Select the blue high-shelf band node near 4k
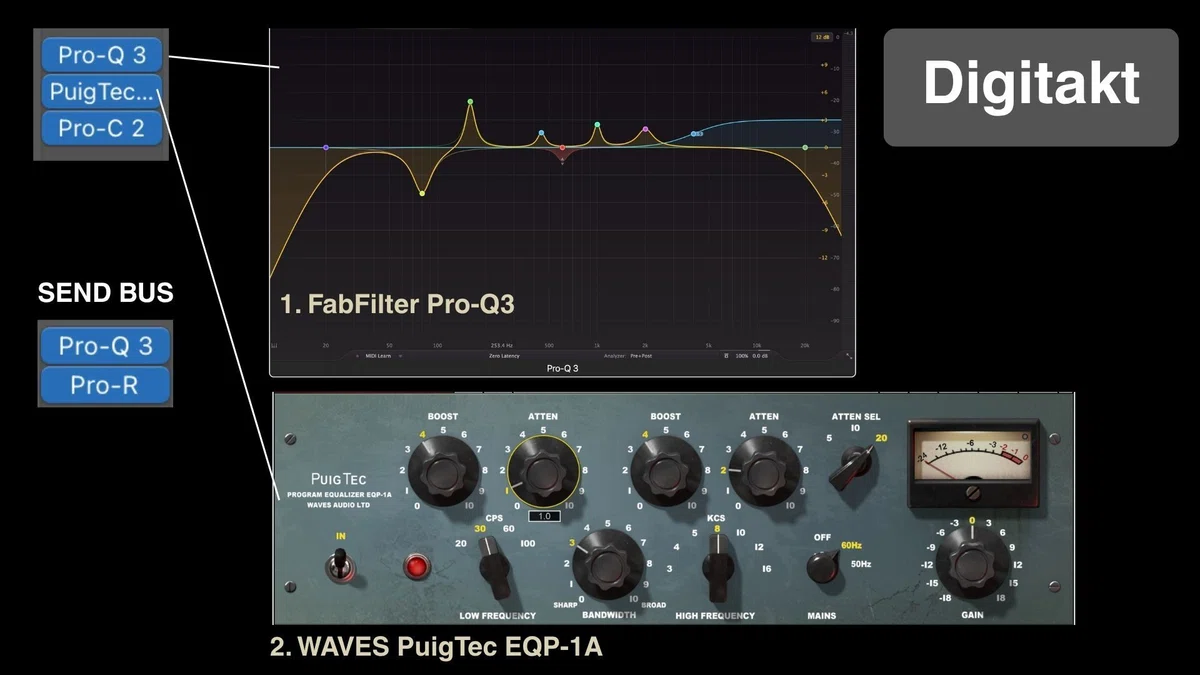 694,133
